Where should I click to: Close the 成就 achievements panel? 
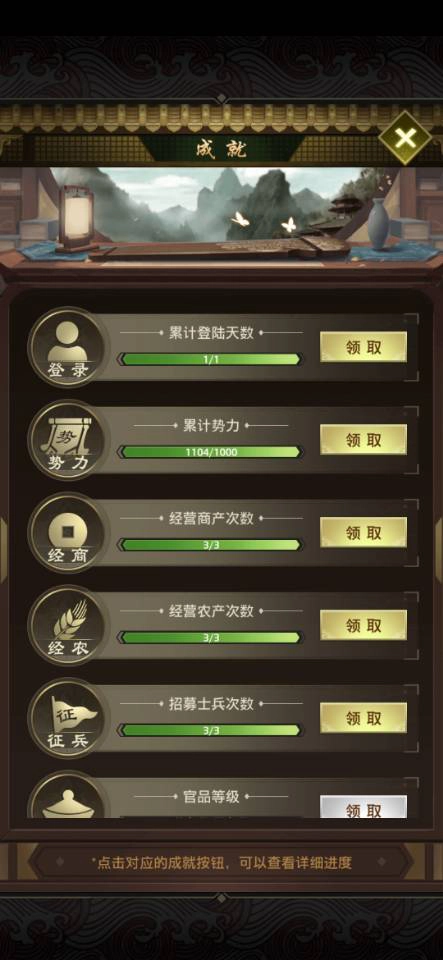point(406,138)
